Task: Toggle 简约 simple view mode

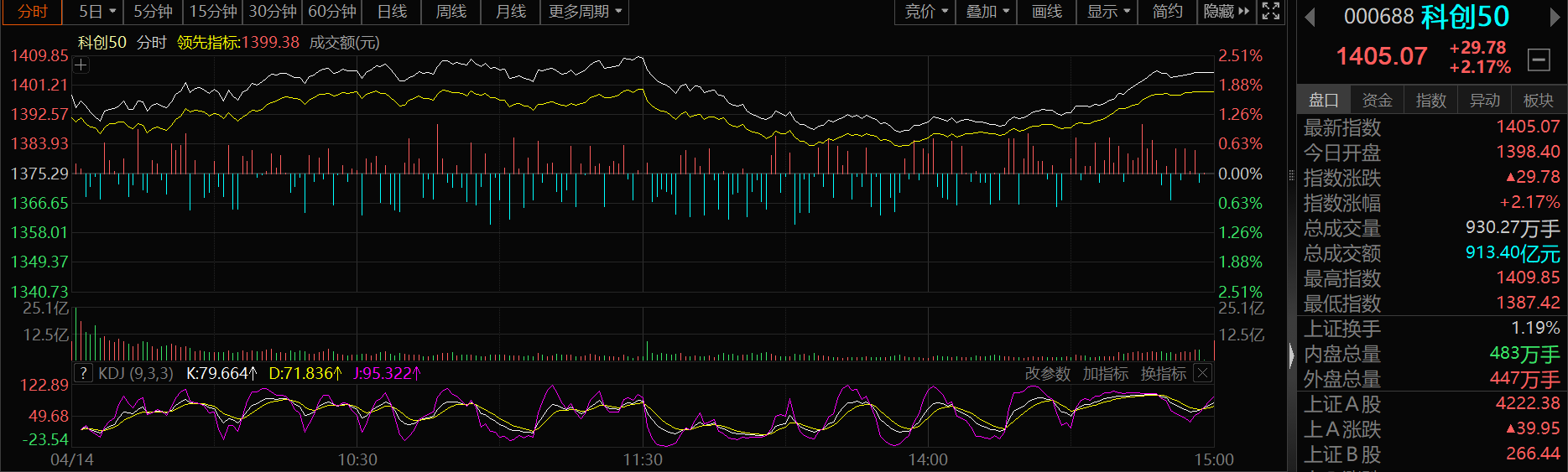Action: 1167,11
